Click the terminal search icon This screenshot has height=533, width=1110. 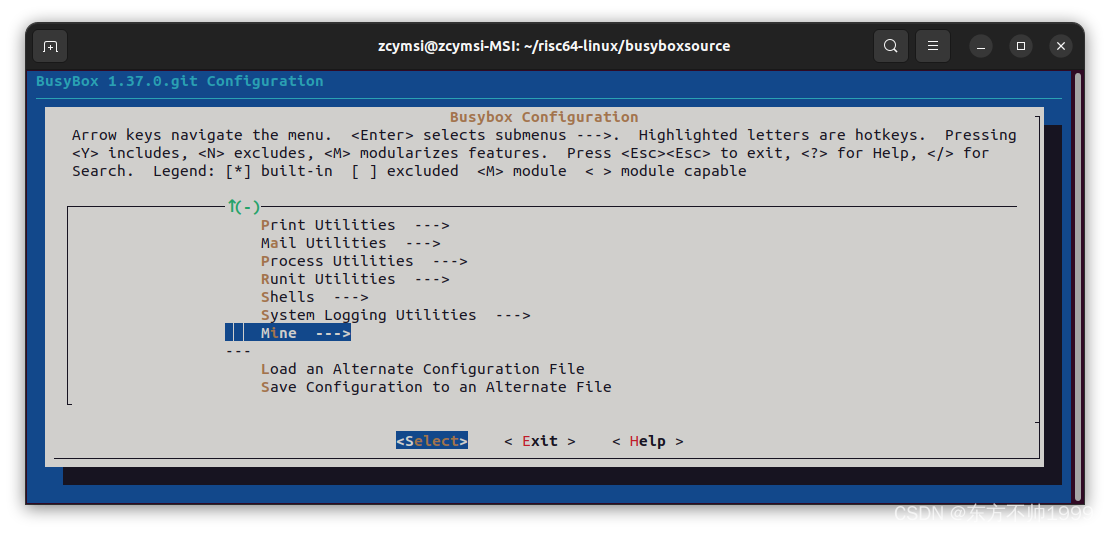point(891,47)
